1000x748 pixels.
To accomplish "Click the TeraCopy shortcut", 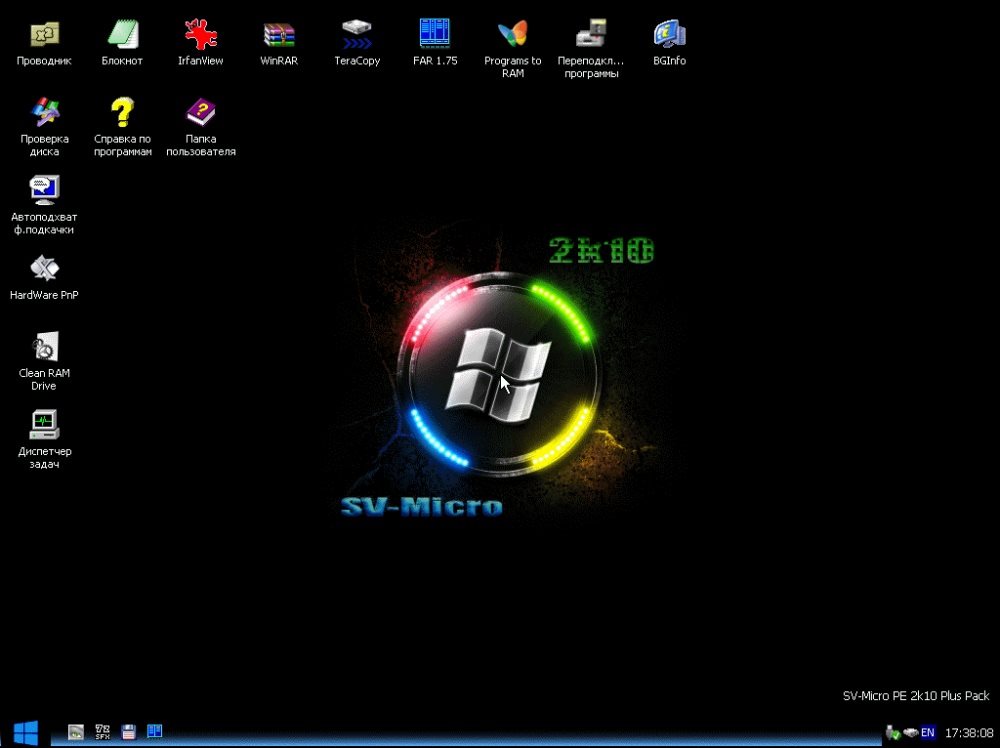I will 356,35.
